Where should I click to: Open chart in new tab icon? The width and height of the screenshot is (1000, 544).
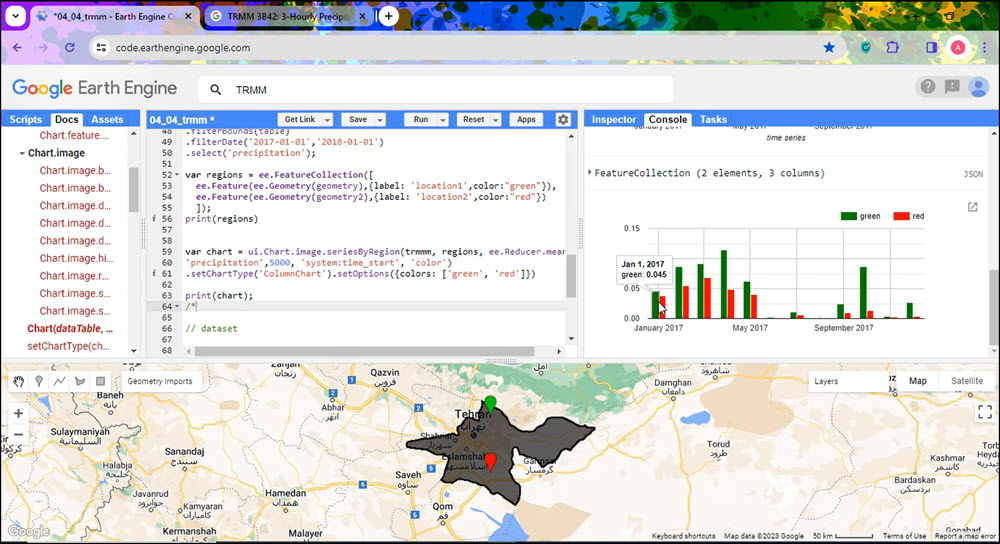pyautogui.click(x=973, y=207)
